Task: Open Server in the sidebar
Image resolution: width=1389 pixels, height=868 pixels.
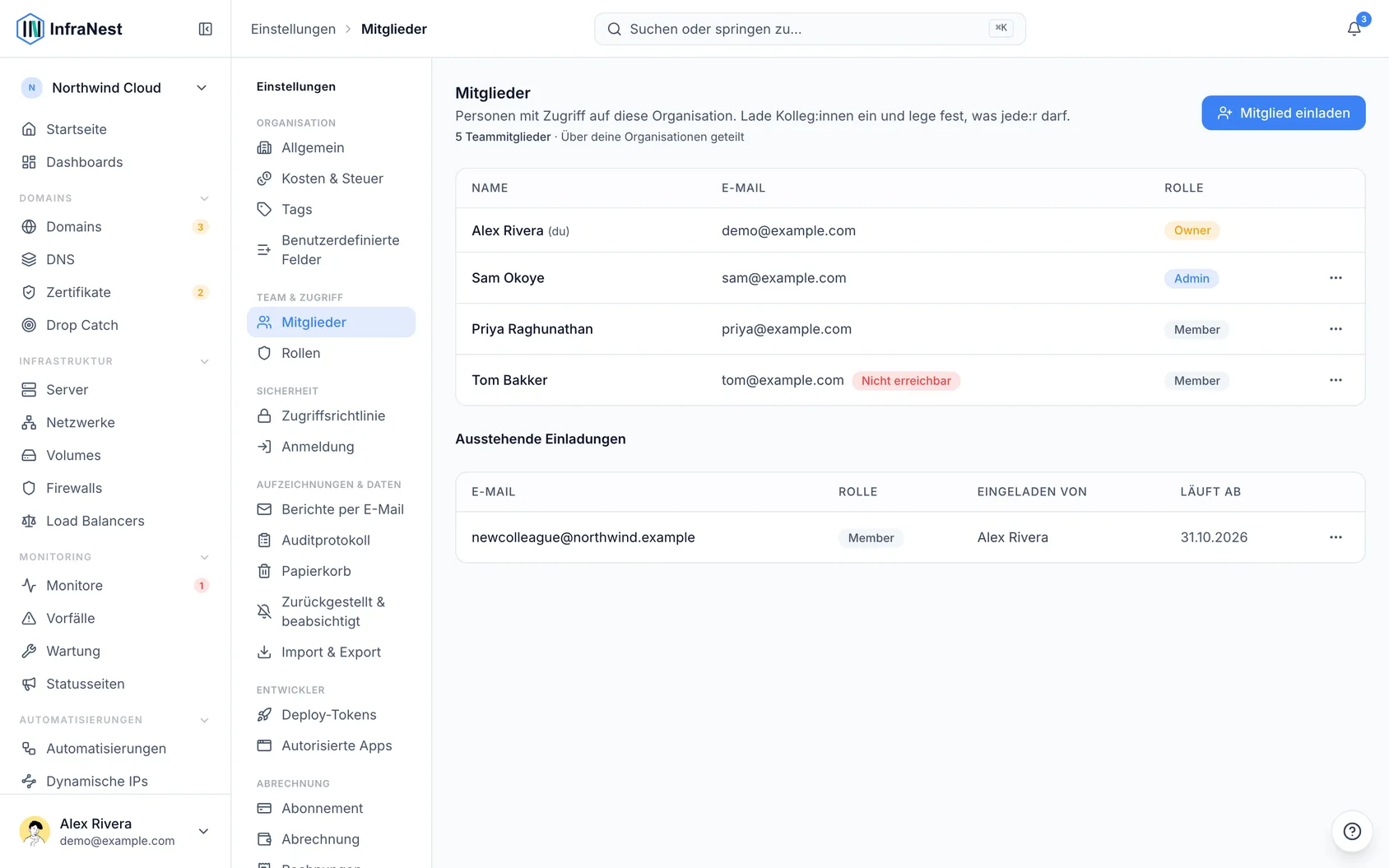Action: pos(115,389)
